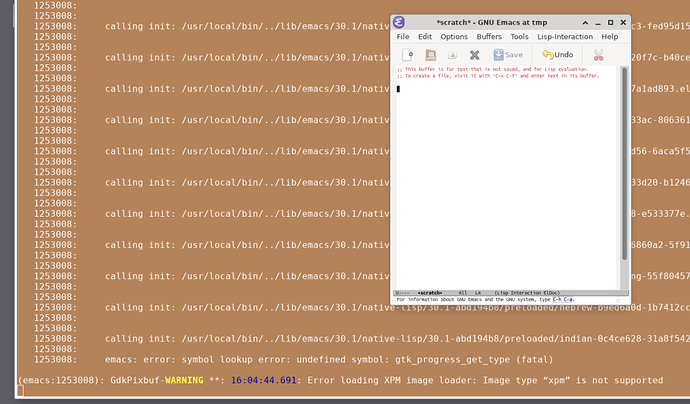Minimize the Emacs window
The height and width of the screenshot is (404, 690).
[x=598, y=22]
